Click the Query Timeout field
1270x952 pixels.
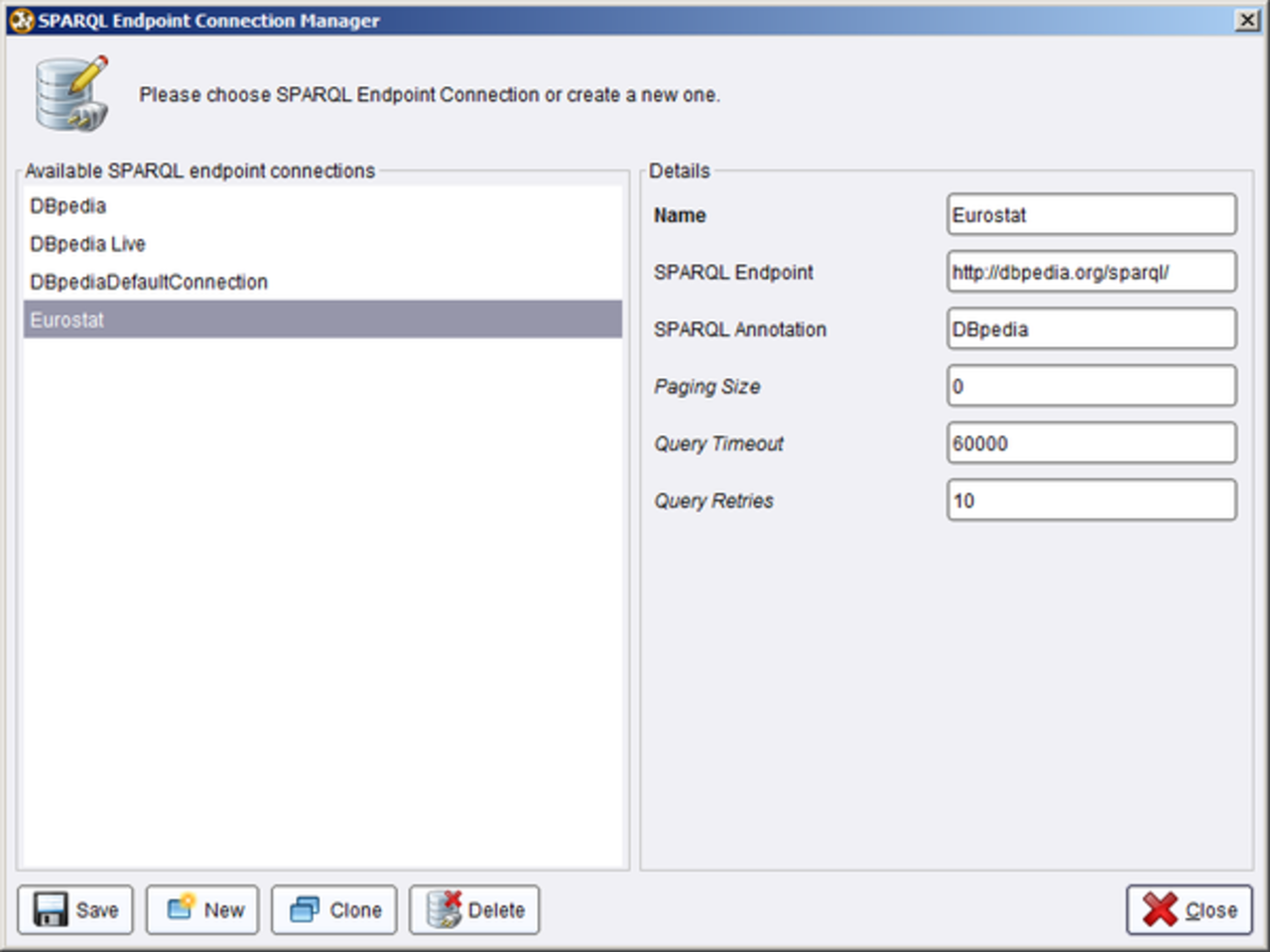(1091, 443)
